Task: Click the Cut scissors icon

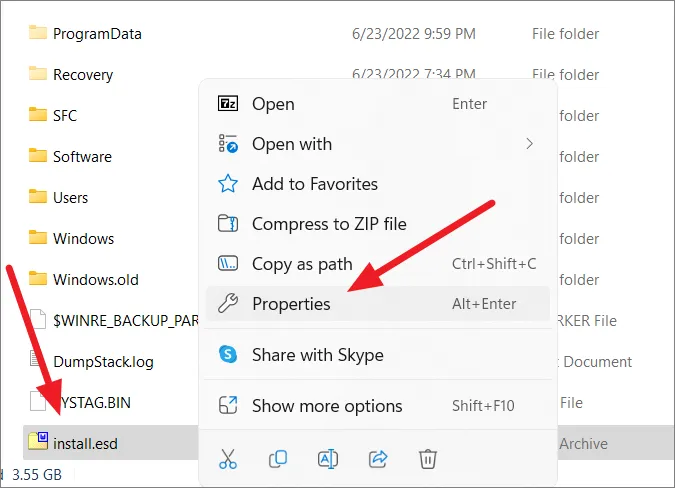Action: [x=228, y=459]
